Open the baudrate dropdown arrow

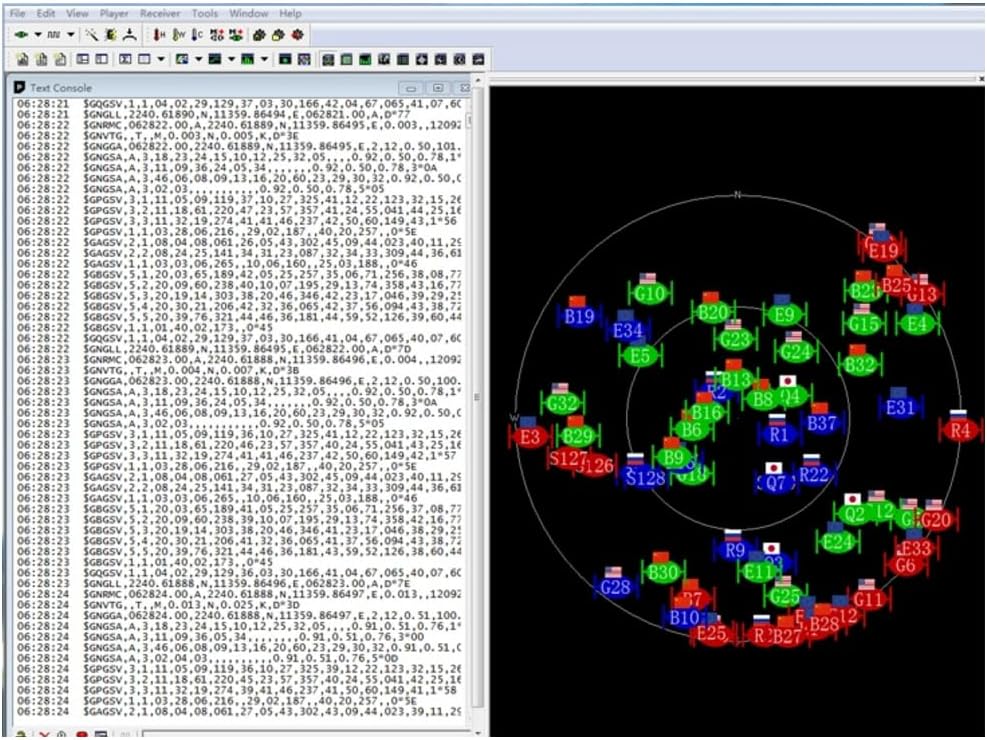coord(70,35)
